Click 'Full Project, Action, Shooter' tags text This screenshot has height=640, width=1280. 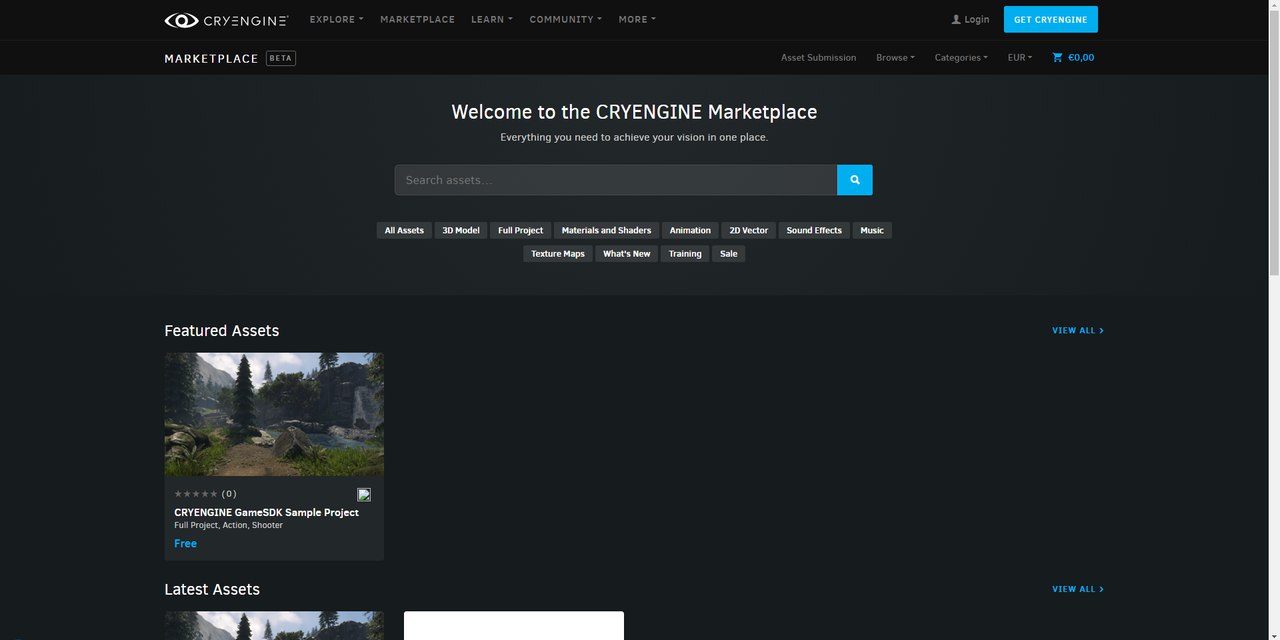click(x=228, y=525)
